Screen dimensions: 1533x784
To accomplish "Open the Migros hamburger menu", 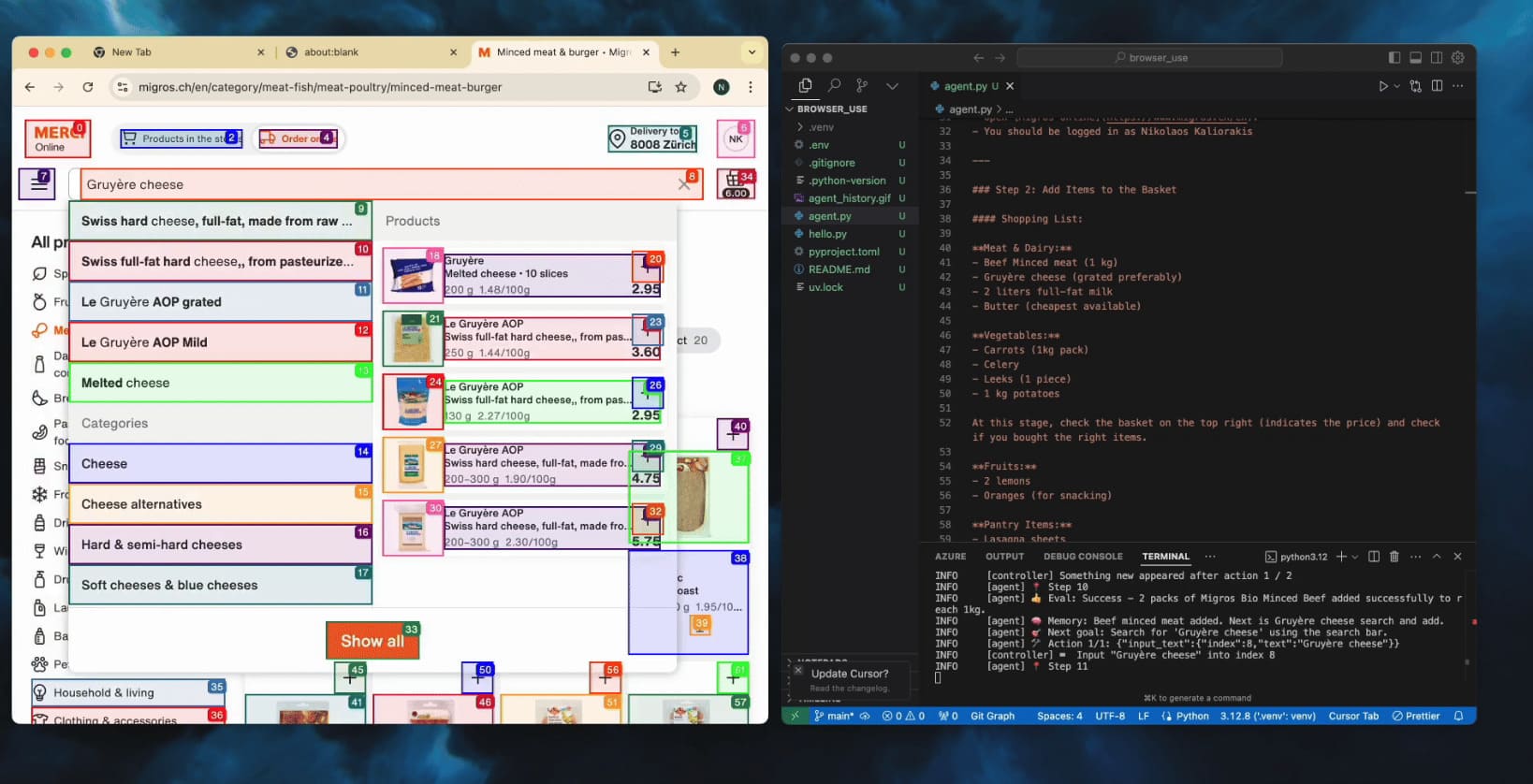I will pos(38,183).
